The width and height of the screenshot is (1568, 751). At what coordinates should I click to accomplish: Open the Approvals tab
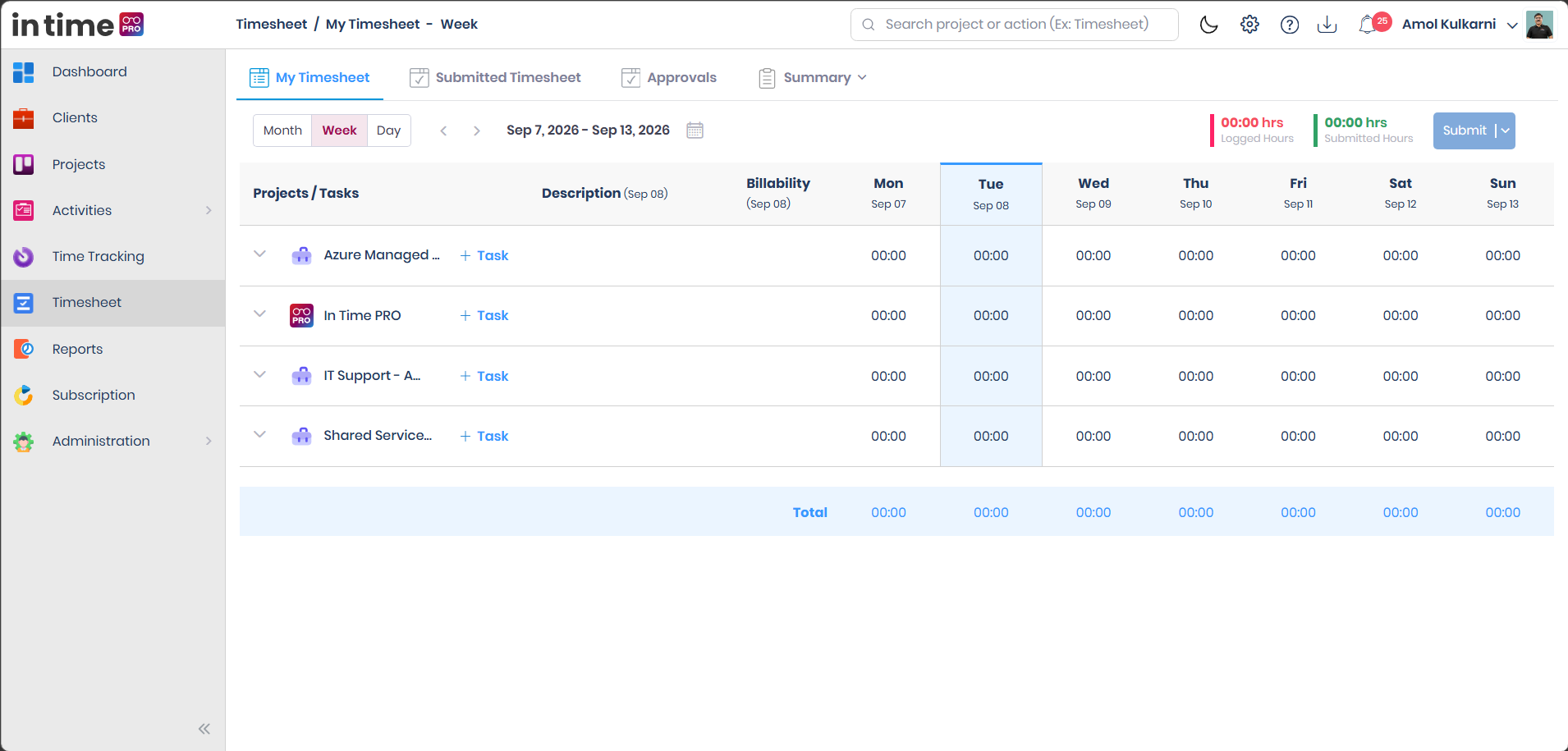(x=669, y=77)
